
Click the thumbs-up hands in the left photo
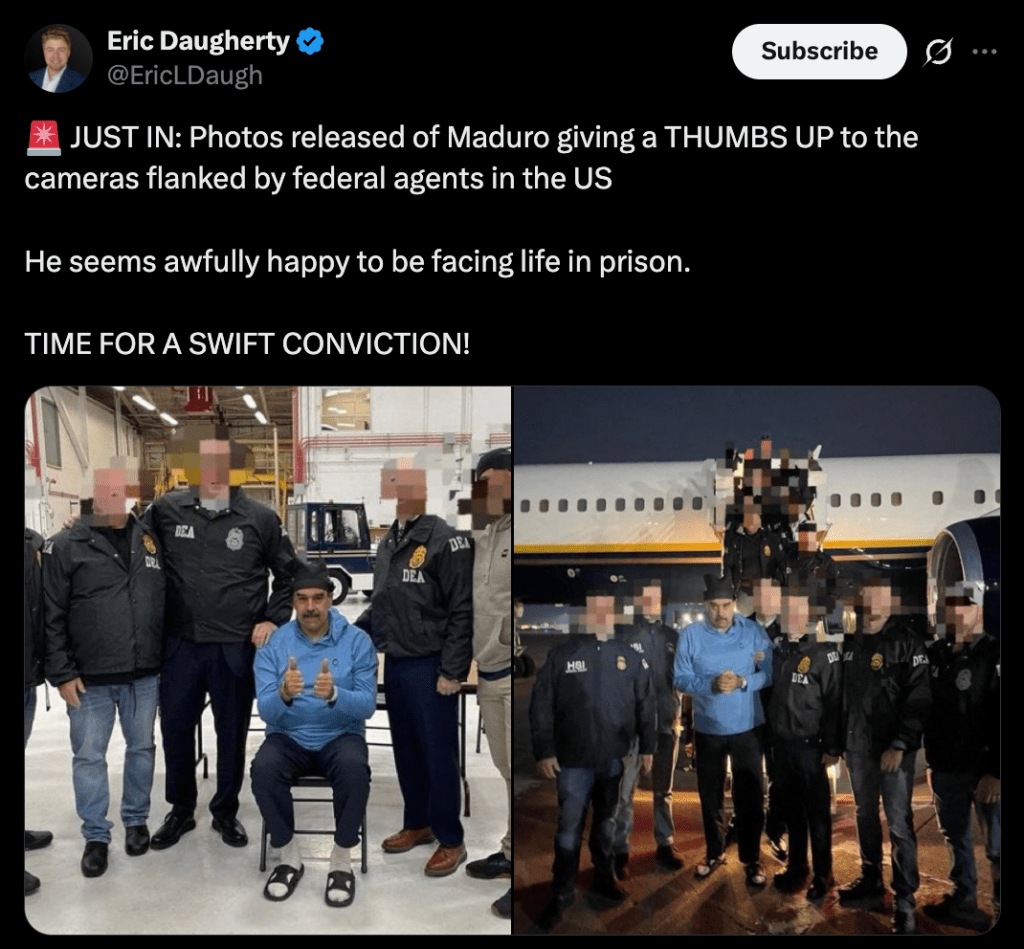tap(308, 679)
